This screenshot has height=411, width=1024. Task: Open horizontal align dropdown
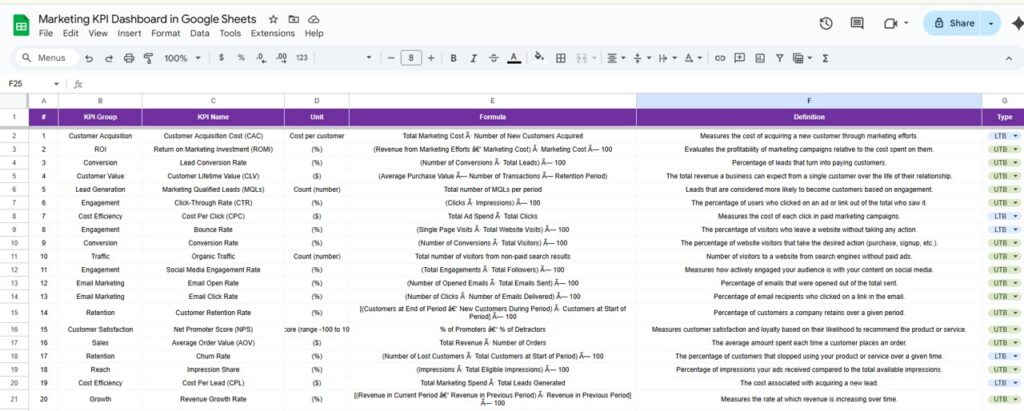click(616, 58)
